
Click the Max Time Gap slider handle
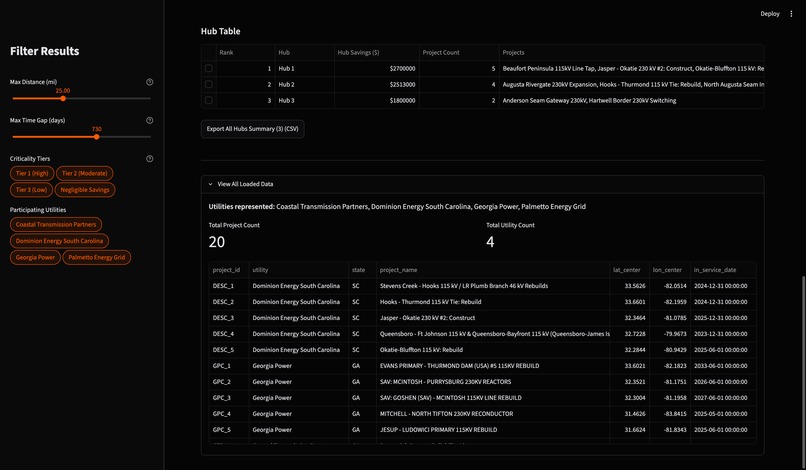point(96,137)
